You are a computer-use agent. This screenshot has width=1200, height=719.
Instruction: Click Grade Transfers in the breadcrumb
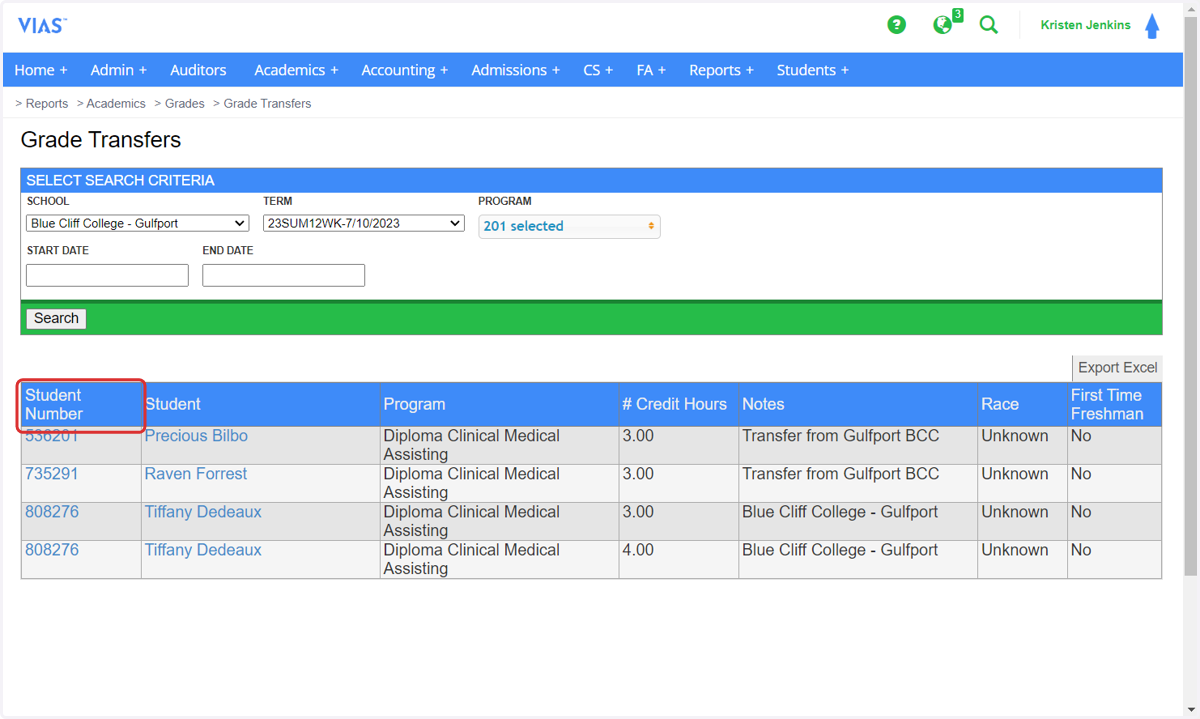pyautogui.click(x=267, y=103)
